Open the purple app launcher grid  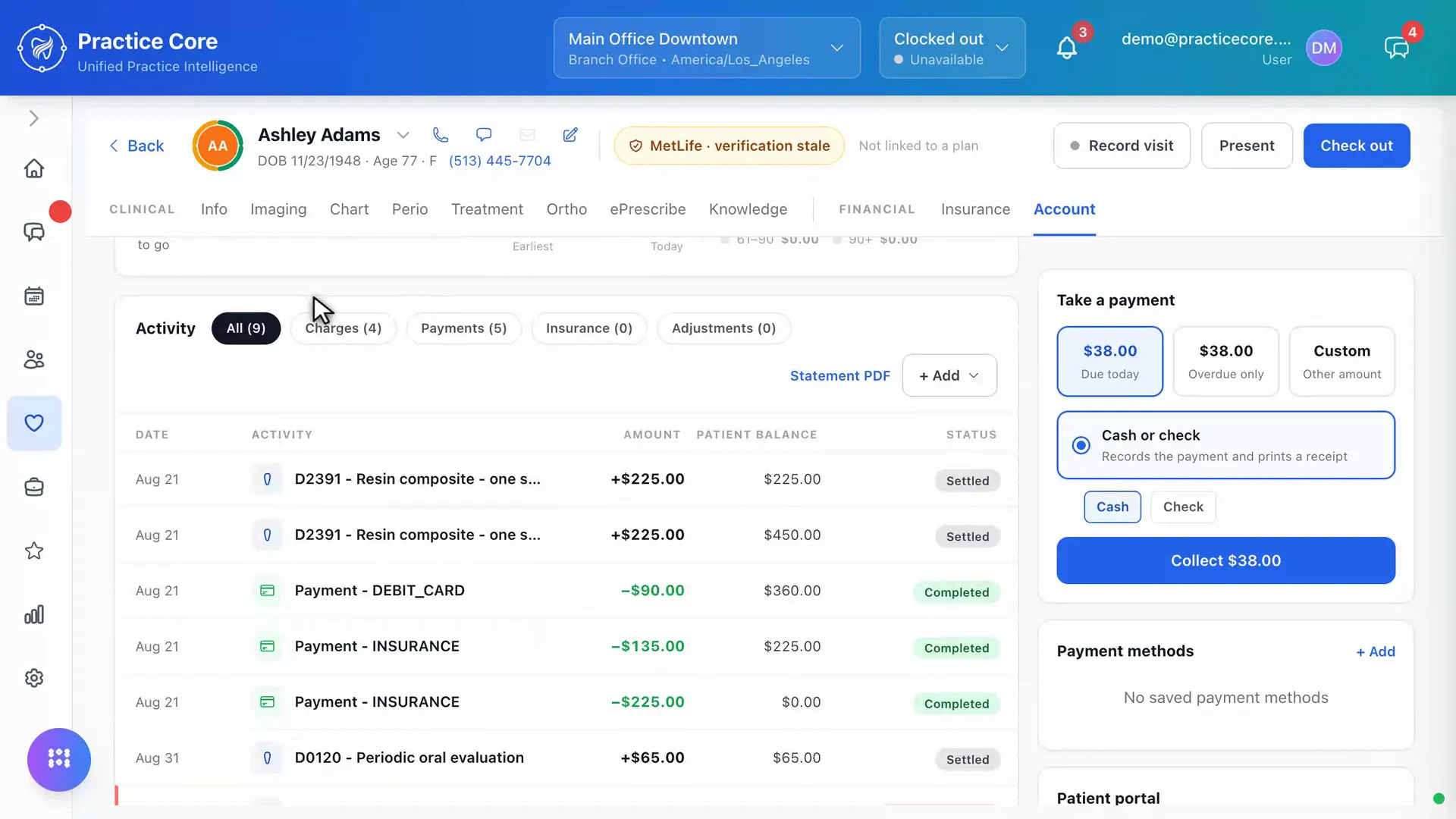pos(59,759)
